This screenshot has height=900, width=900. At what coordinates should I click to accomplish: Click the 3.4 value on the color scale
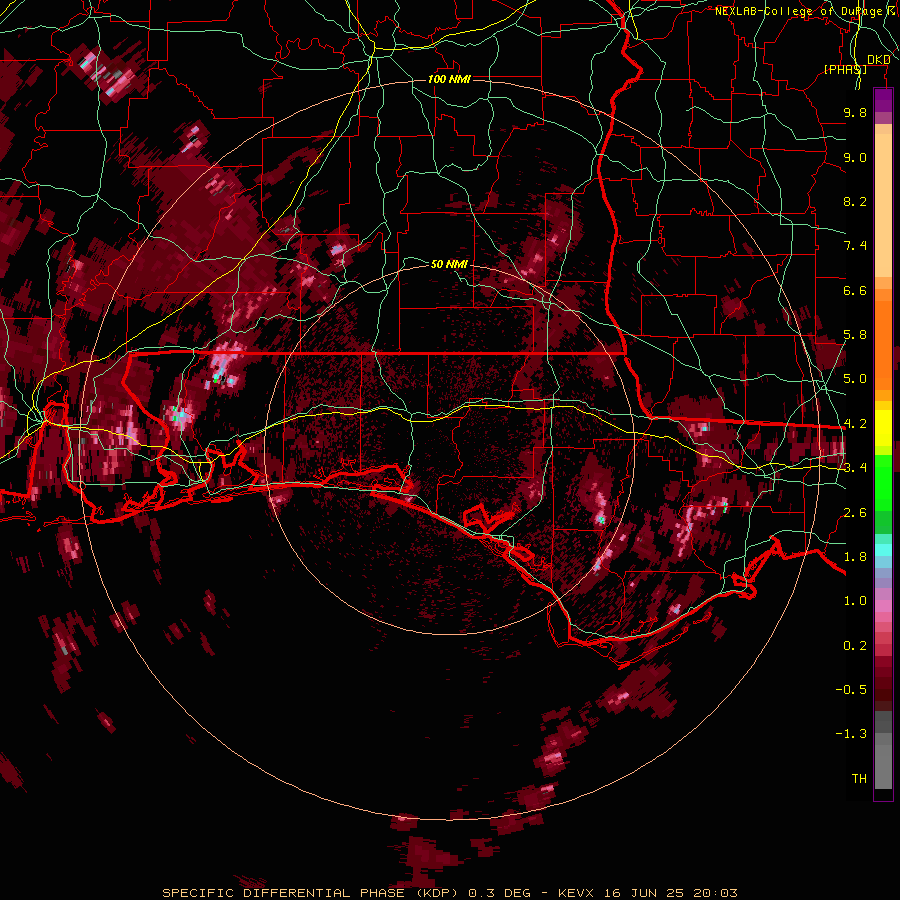[x=855, y=468]
